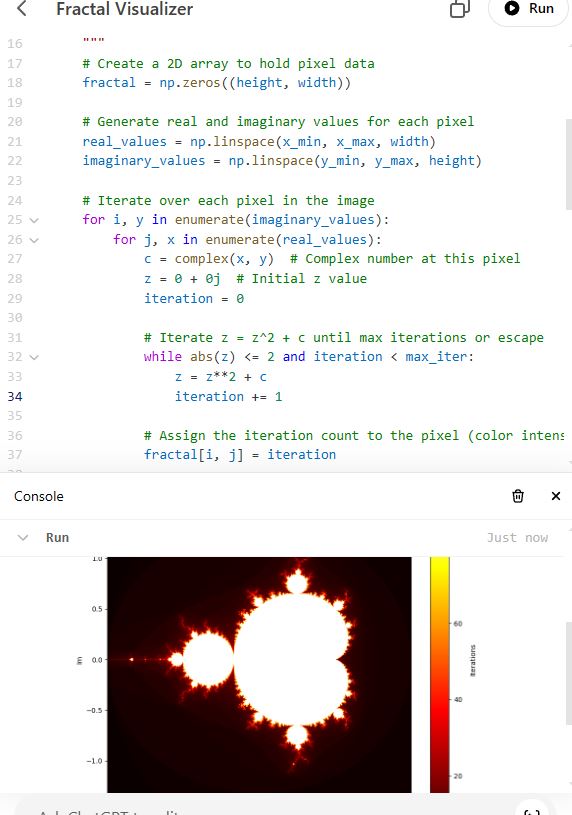Click the 'Run' label in console output
Viewport: 572px width, 815px height.
point(57,537)
